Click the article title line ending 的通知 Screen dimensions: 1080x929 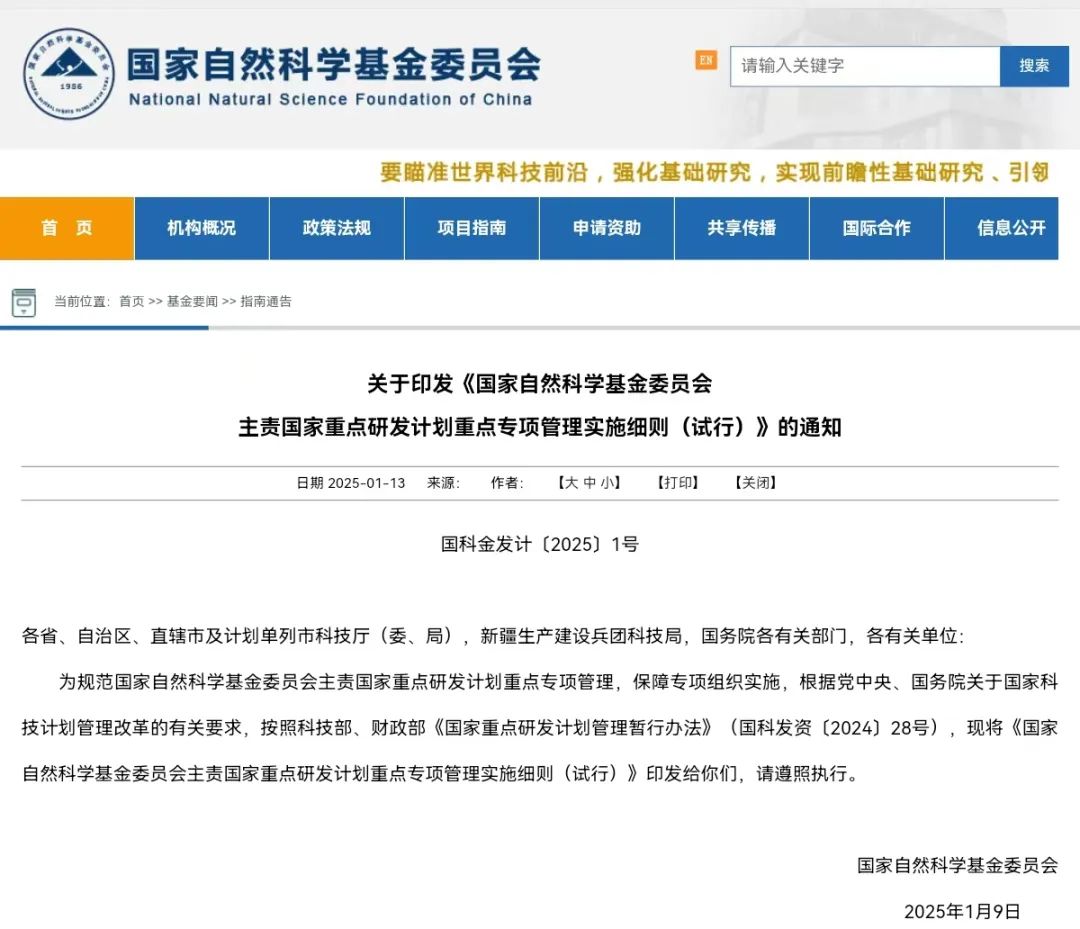point(540,427)
